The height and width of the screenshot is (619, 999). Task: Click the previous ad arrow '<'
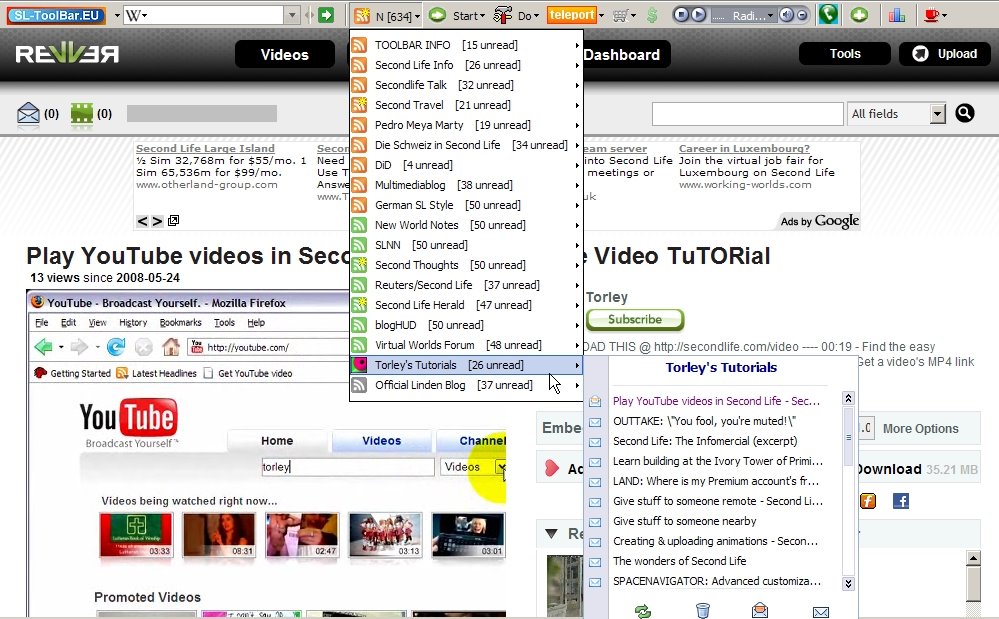142,221
